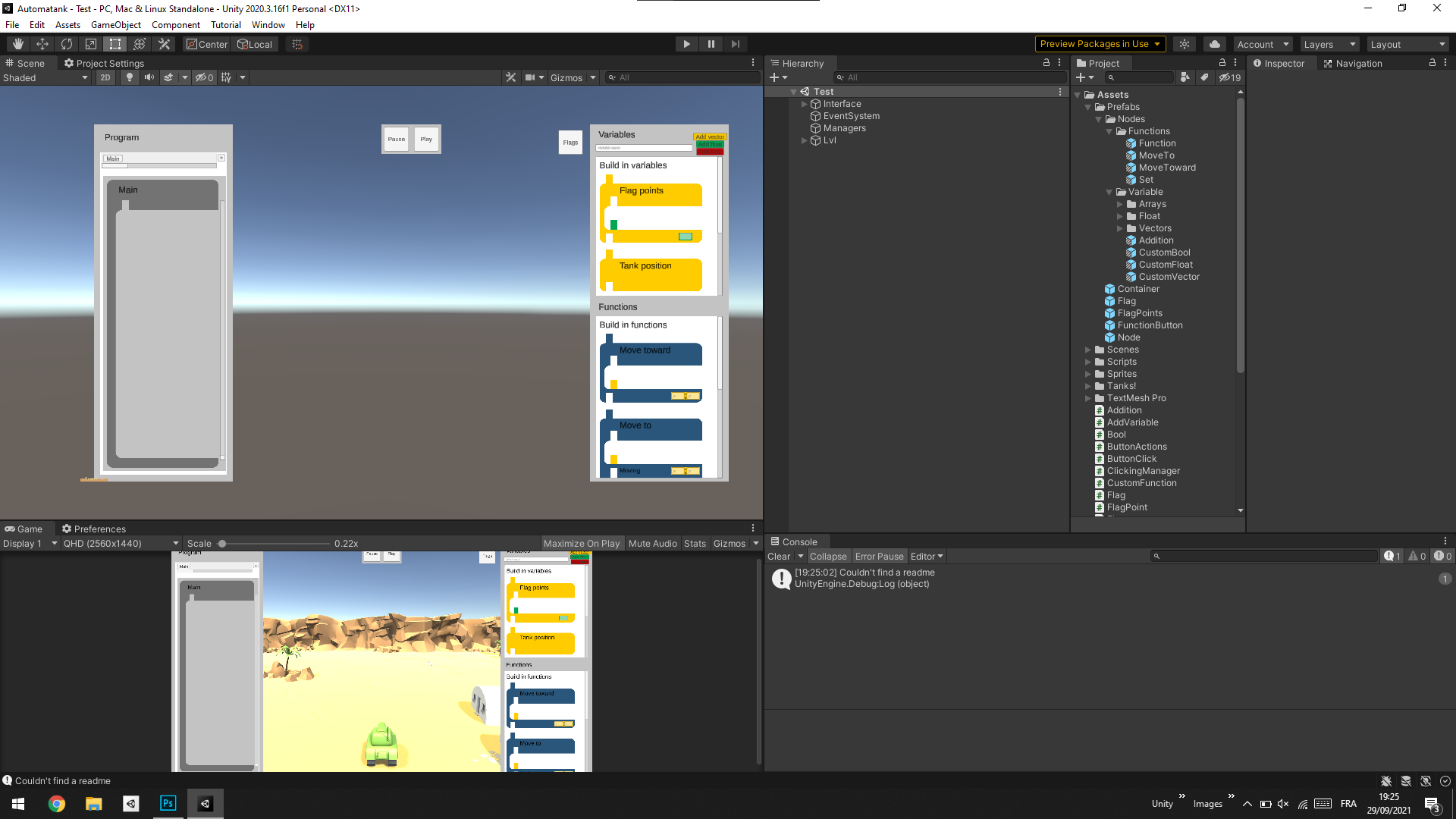This screenshot has width=1456, height=819.
Task: Select the Scale tool
Action: coord(91,44)
